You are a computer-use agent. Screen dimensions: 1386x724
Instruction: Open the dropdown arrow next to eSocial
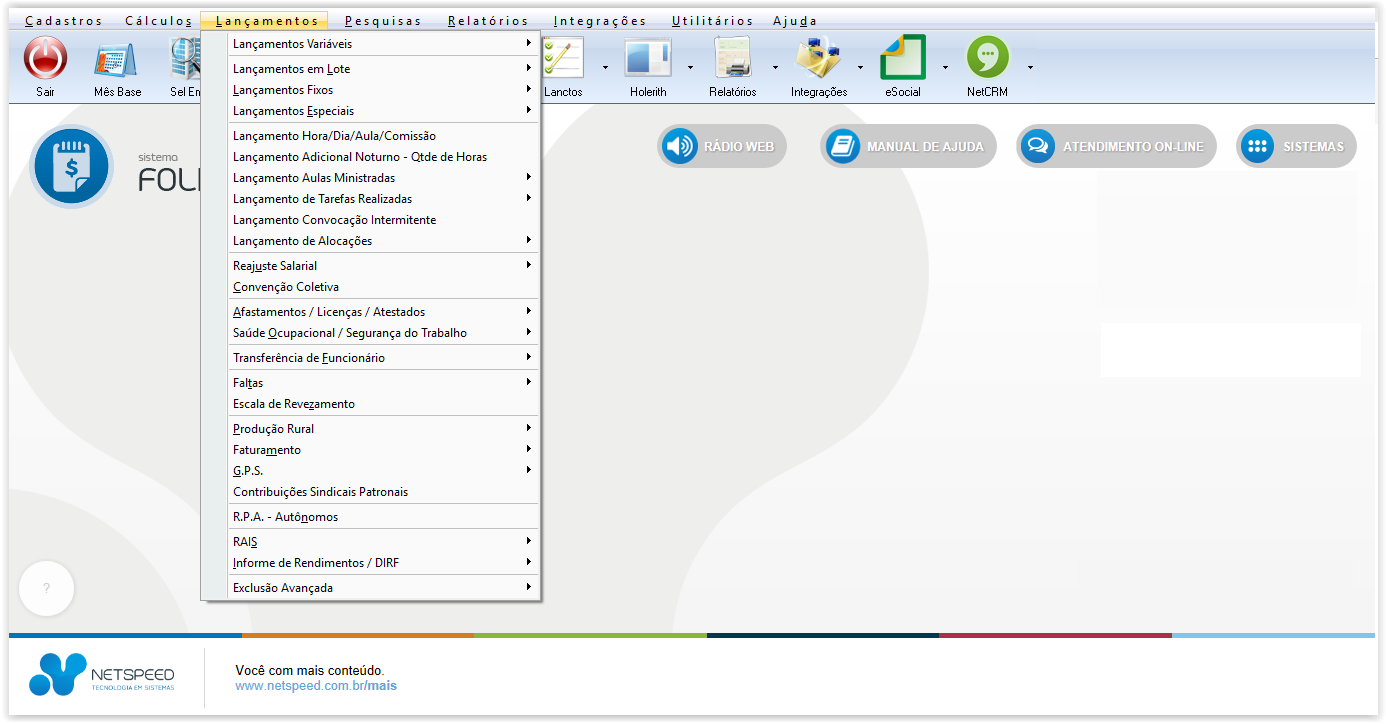tap(945, 68)
